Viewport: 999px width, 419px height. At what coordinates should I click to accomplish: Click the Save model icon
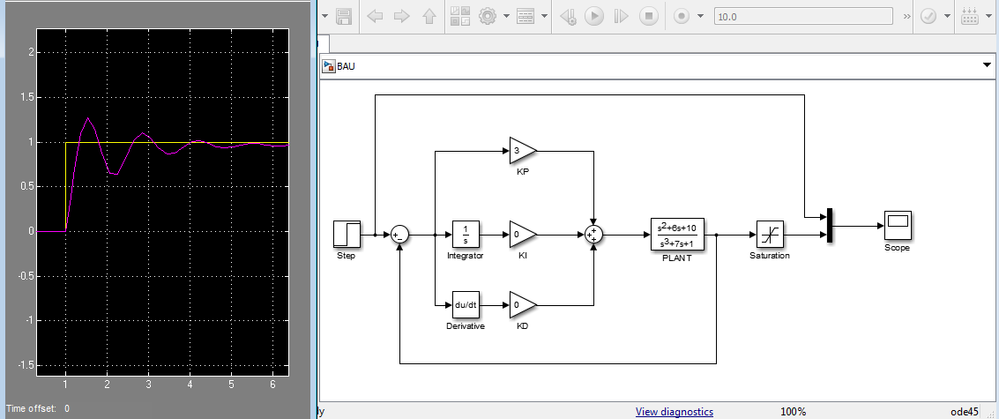coord(344,16)
